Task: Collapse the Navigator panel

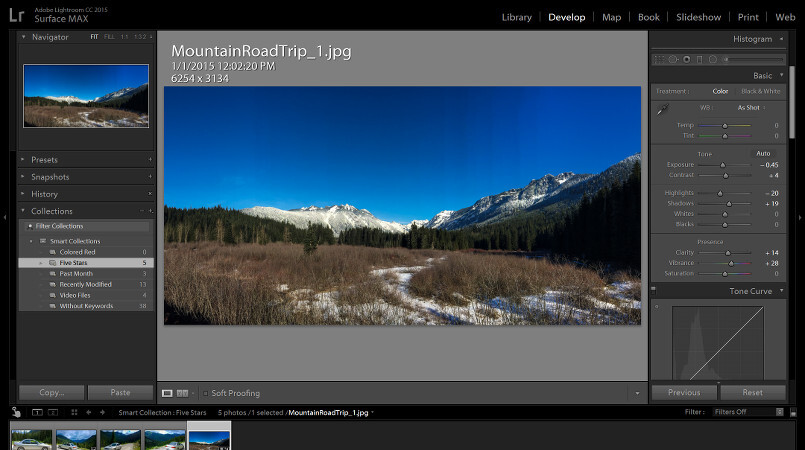Action: coord(23,37)
